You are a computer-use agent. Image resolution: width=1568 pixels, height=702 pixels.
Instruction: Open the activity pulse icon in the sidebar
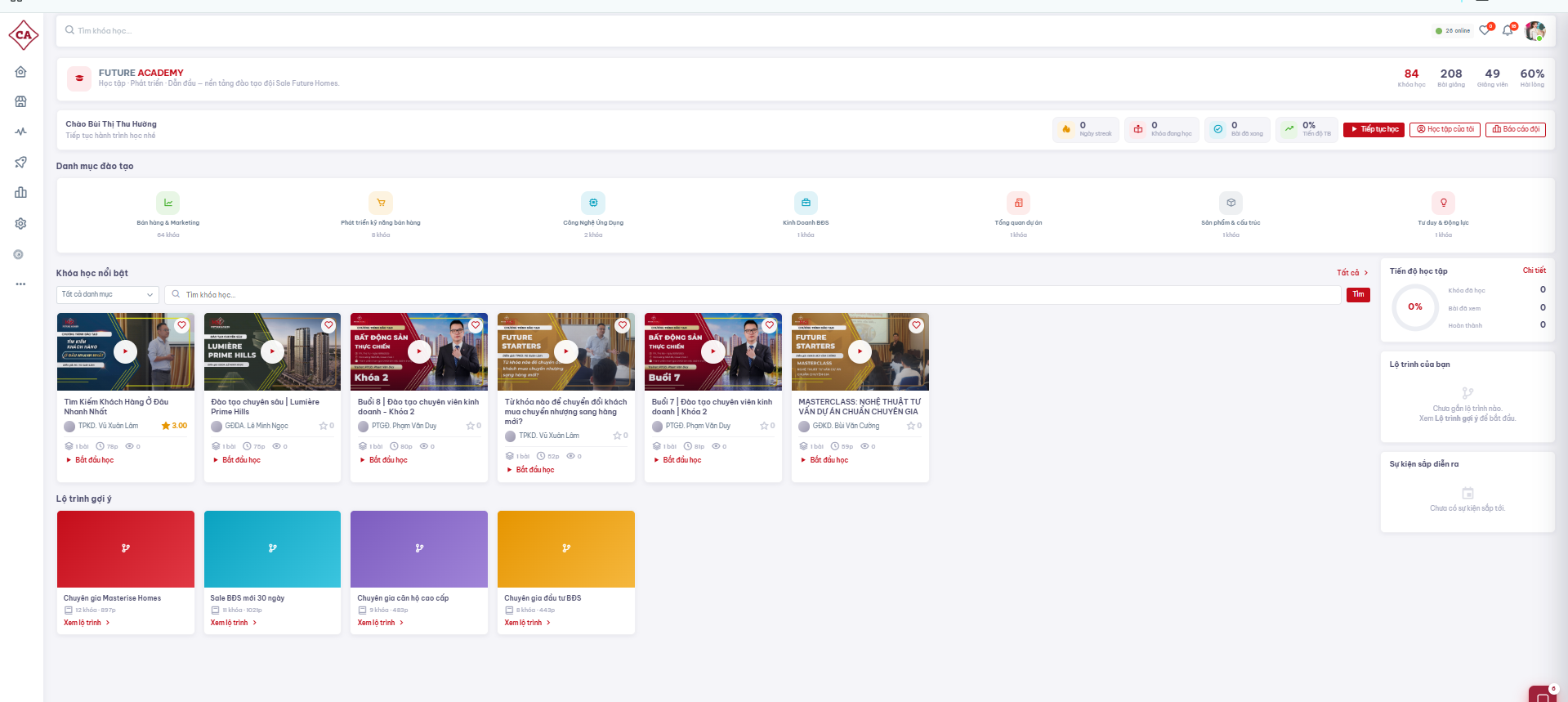coord(21,132)
